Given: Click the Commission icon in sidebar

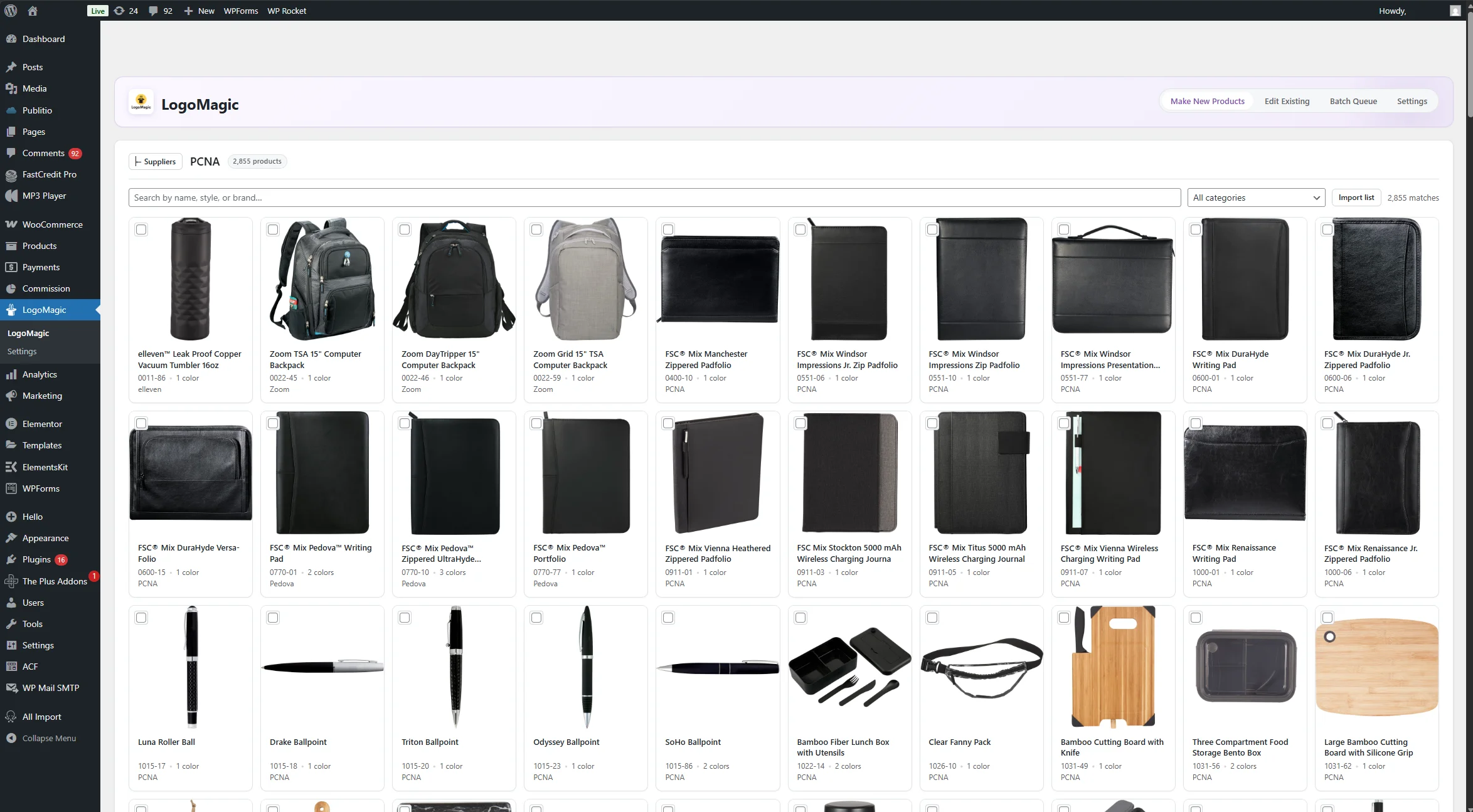Looking at the screenshot, I should (x=11, y=288).
